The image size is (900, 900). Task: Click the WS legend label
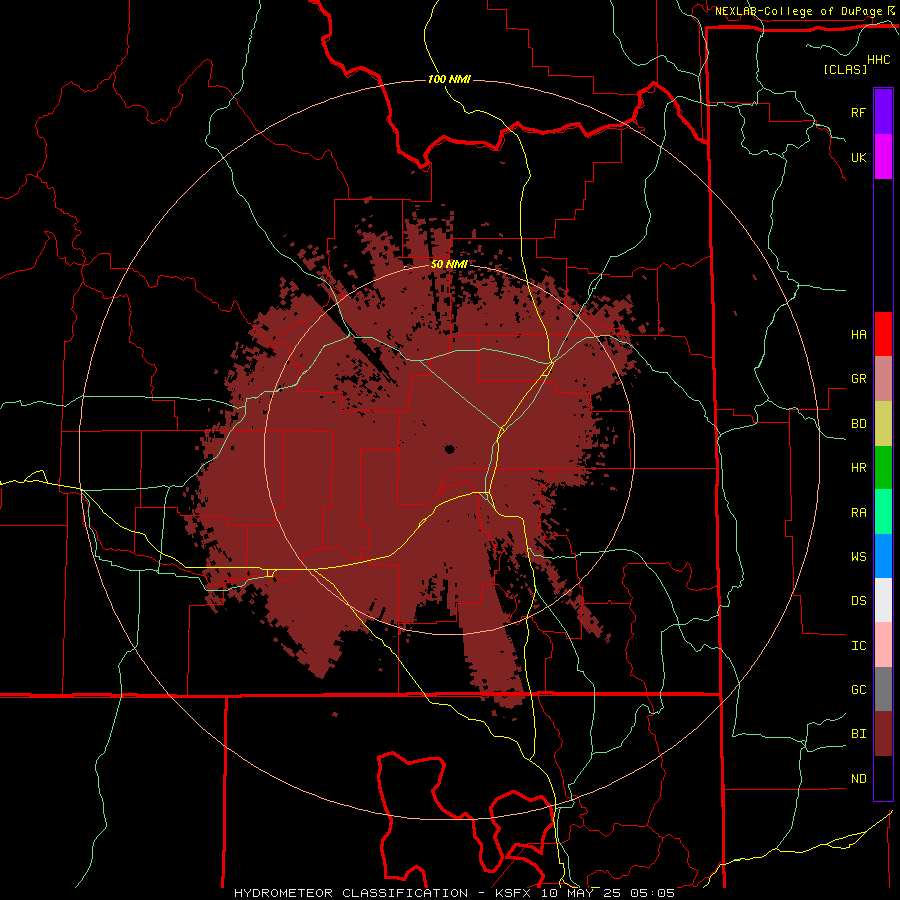point(858,557)
